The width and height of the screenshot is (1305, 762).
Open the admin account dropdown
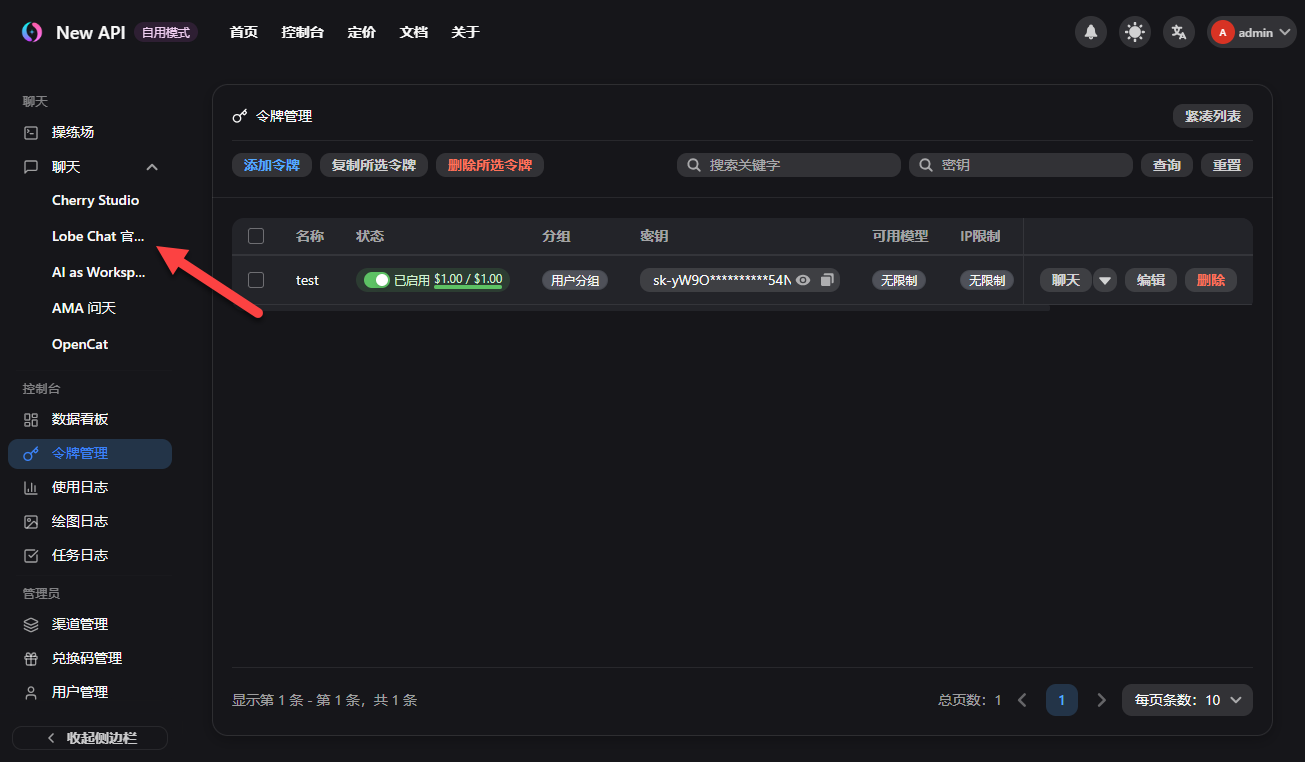click(1251, 31)
